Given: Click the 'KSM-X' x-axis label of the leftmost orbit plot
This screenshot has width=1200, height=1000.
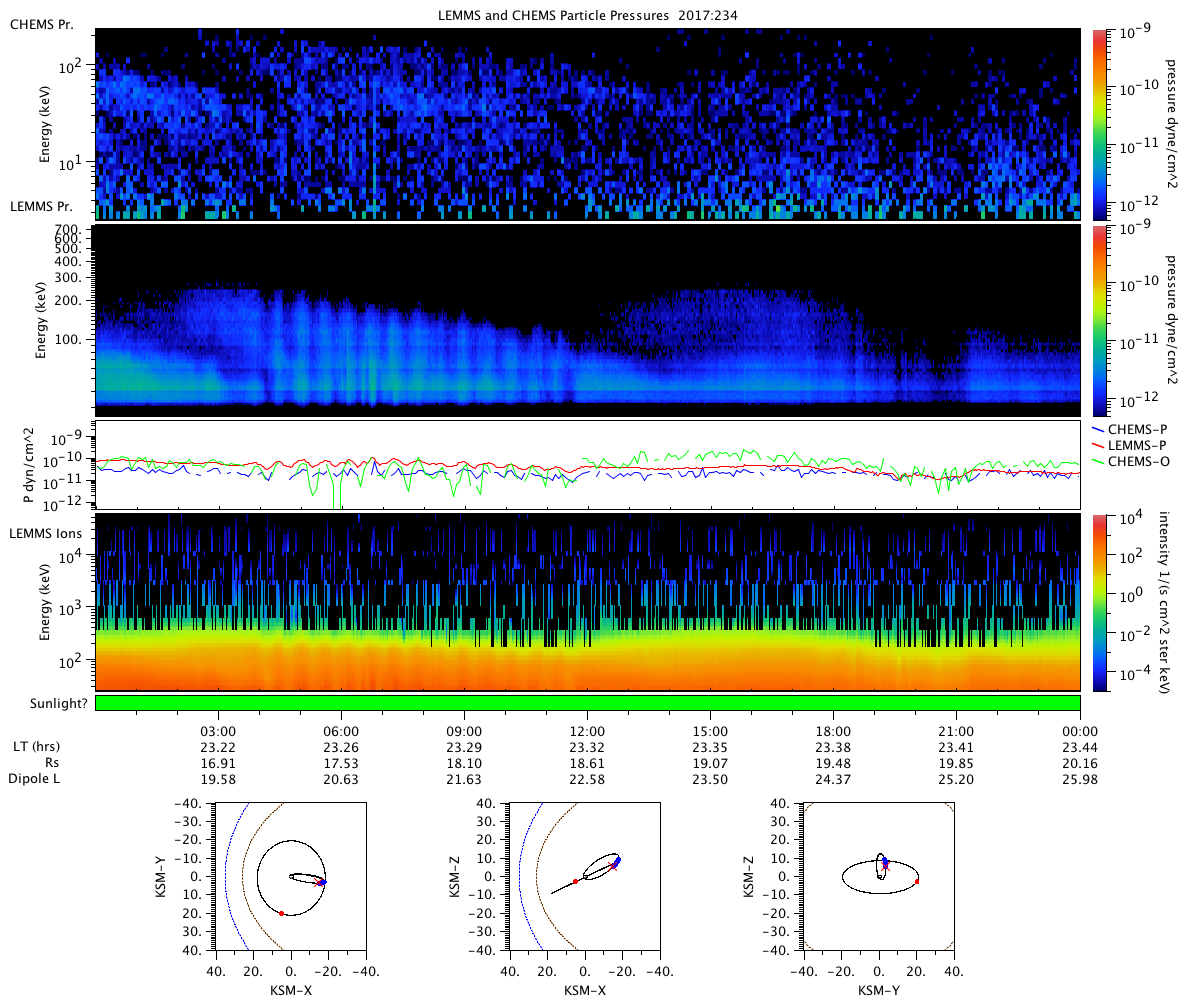Looking at the screenshot, I should pos(290,990).
